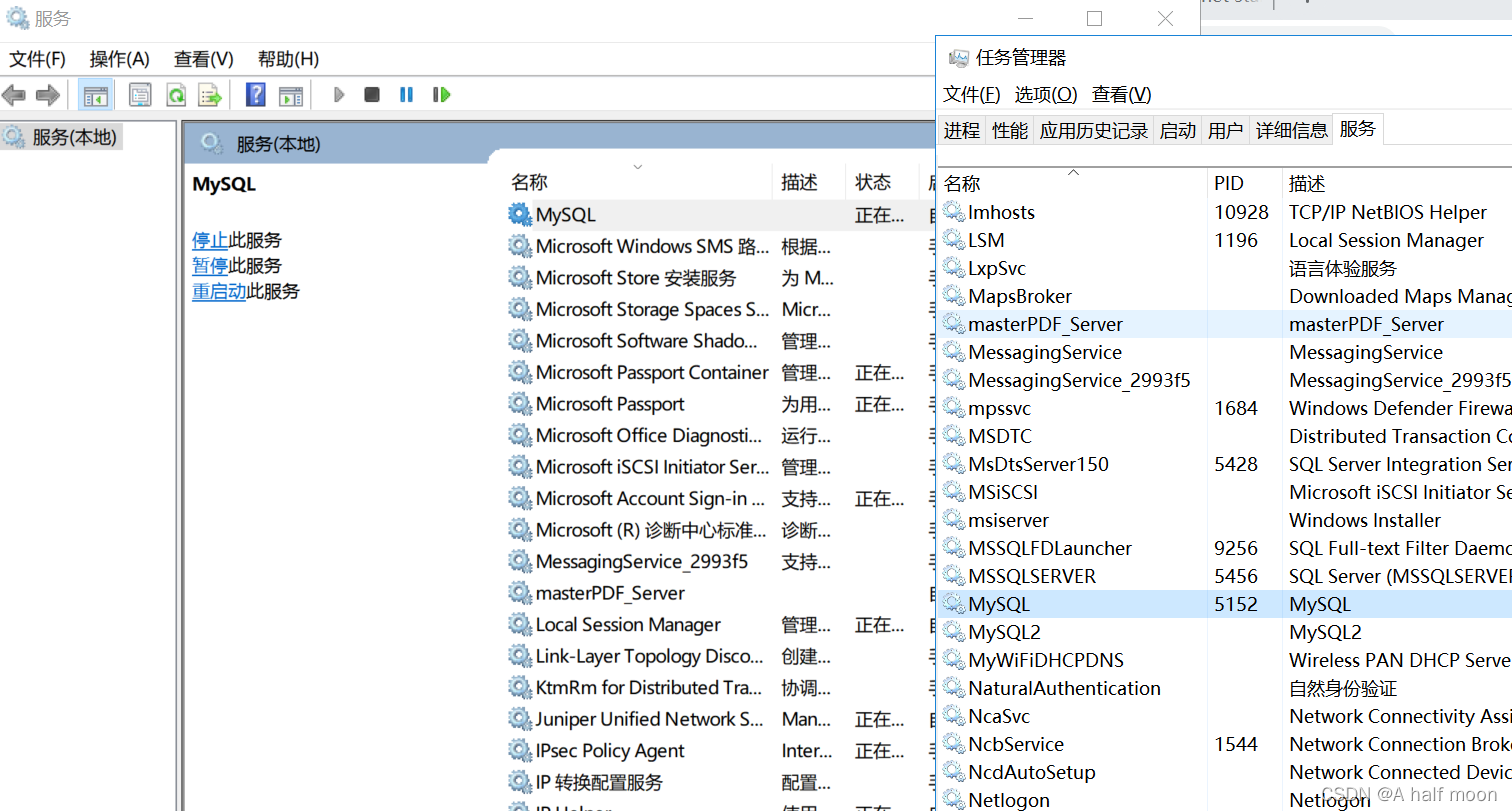Screen dimensions: 1512x811
Task: Click the 暂停 link to pause MySQL service
Action: coord(210,266)
